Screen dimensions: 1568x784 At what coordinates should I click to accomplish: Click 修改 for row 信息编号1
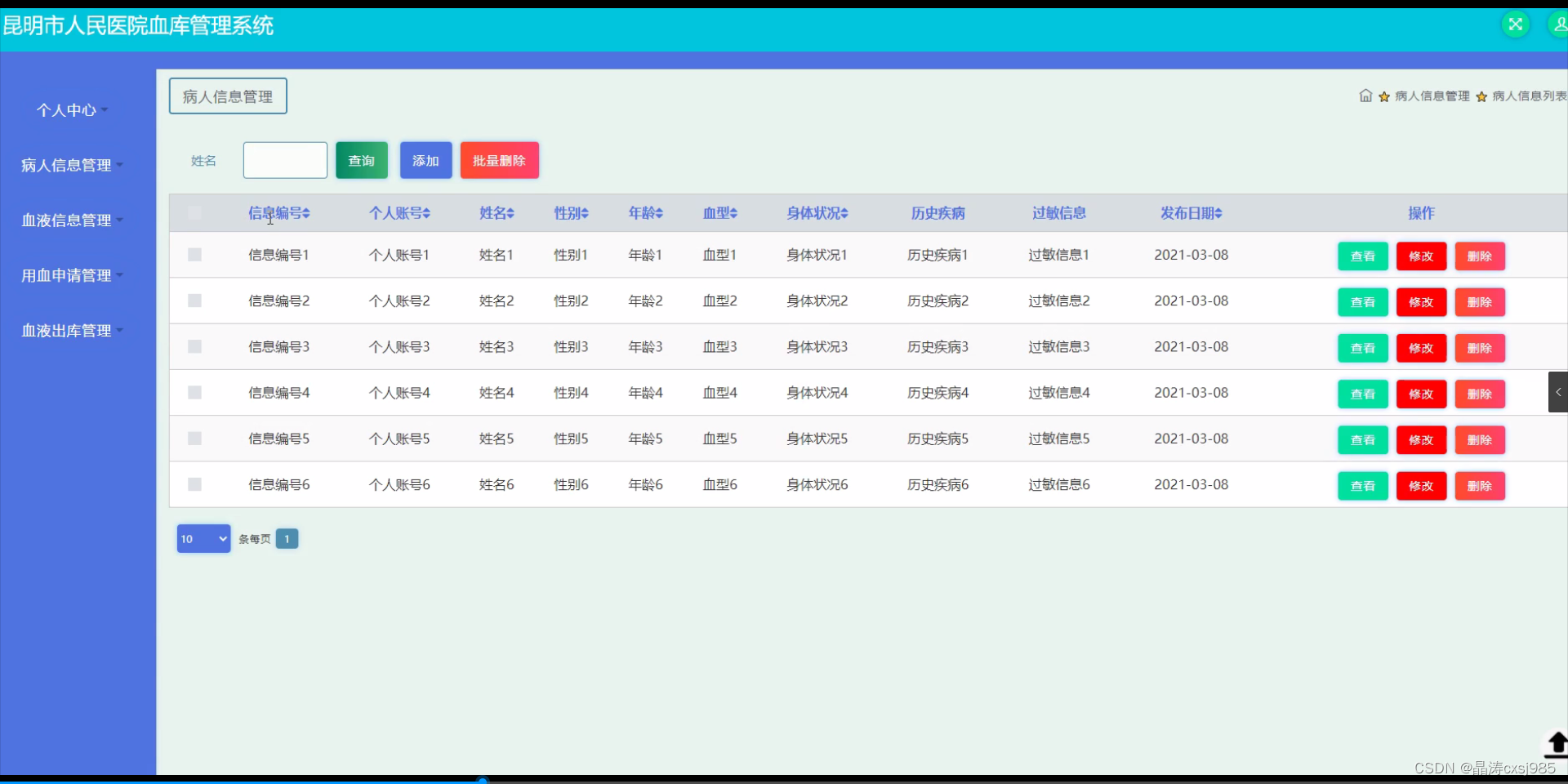point(1421,256)
